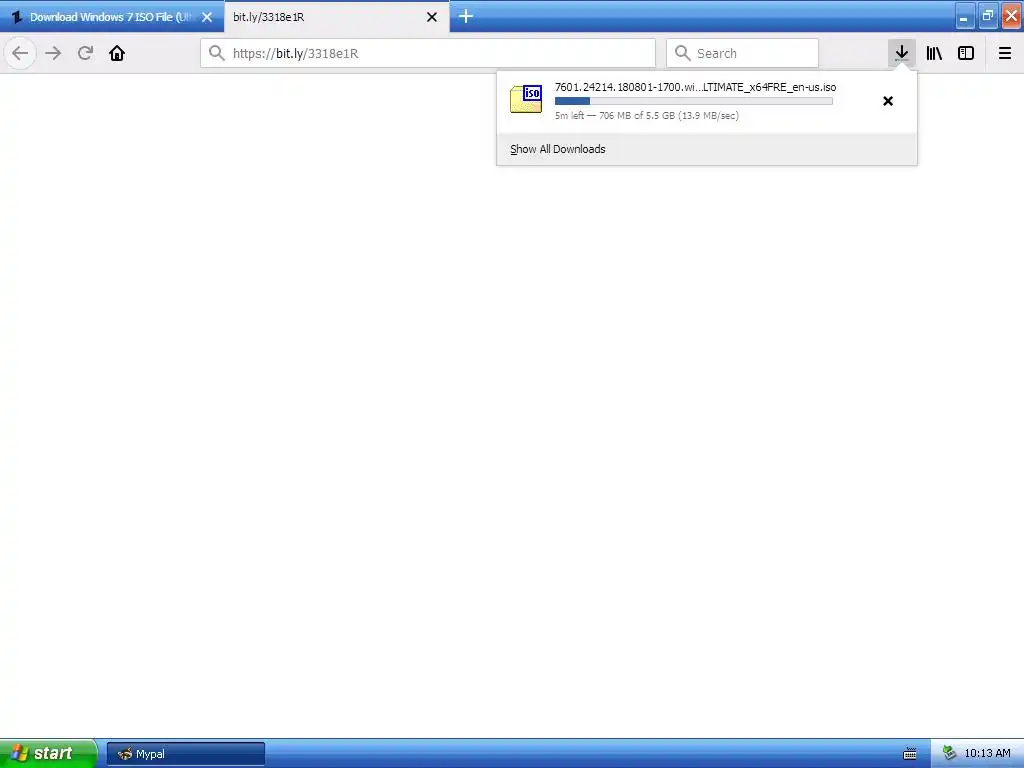Viewport: 1024px width, 768px height.
Task: Open the Windows start menu
Action: coord(48,753)
